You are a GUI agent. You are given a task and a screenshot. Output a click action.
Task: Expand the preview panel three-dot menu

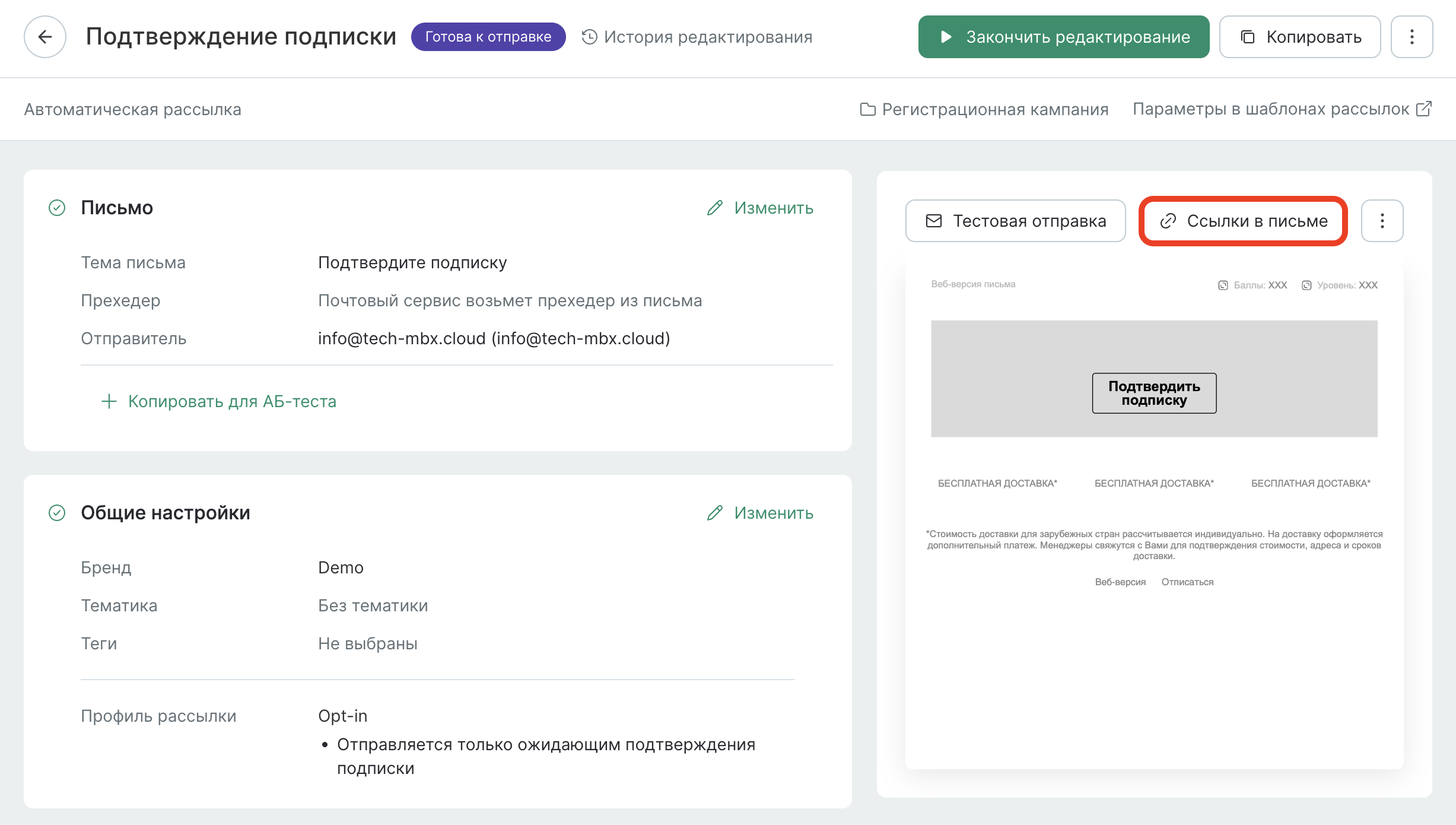[x=1382, y=221]
